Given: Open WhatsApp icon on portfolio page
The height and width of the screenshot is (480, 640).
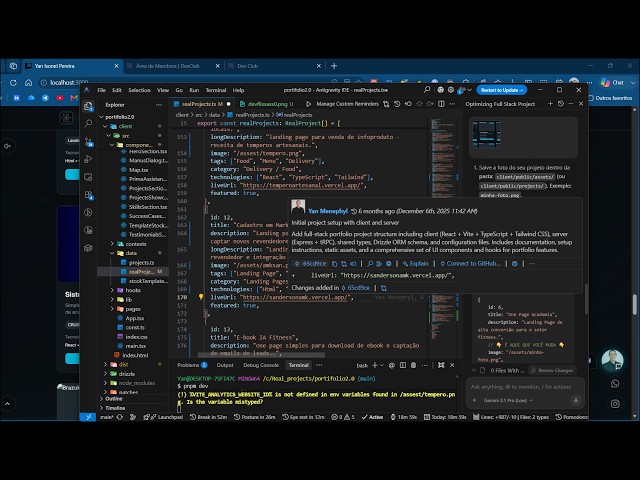Looking at the screenshot, I should 615,384.
